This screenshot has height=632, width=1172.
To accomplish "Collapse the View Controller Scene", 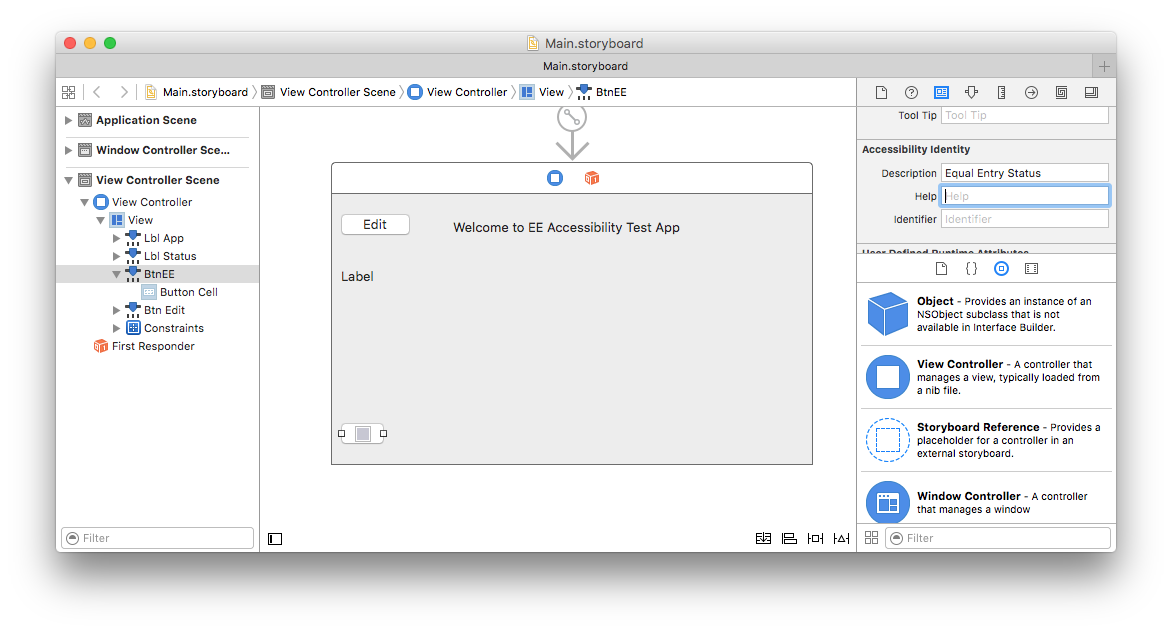I will pos(69,180).
